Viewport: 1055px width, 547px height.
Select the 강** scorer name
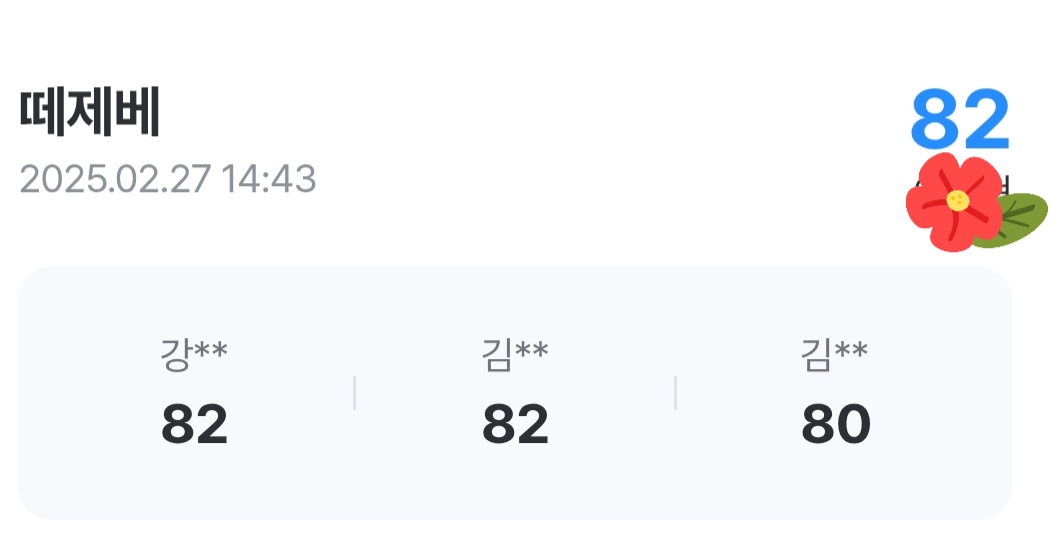(194, 353)
